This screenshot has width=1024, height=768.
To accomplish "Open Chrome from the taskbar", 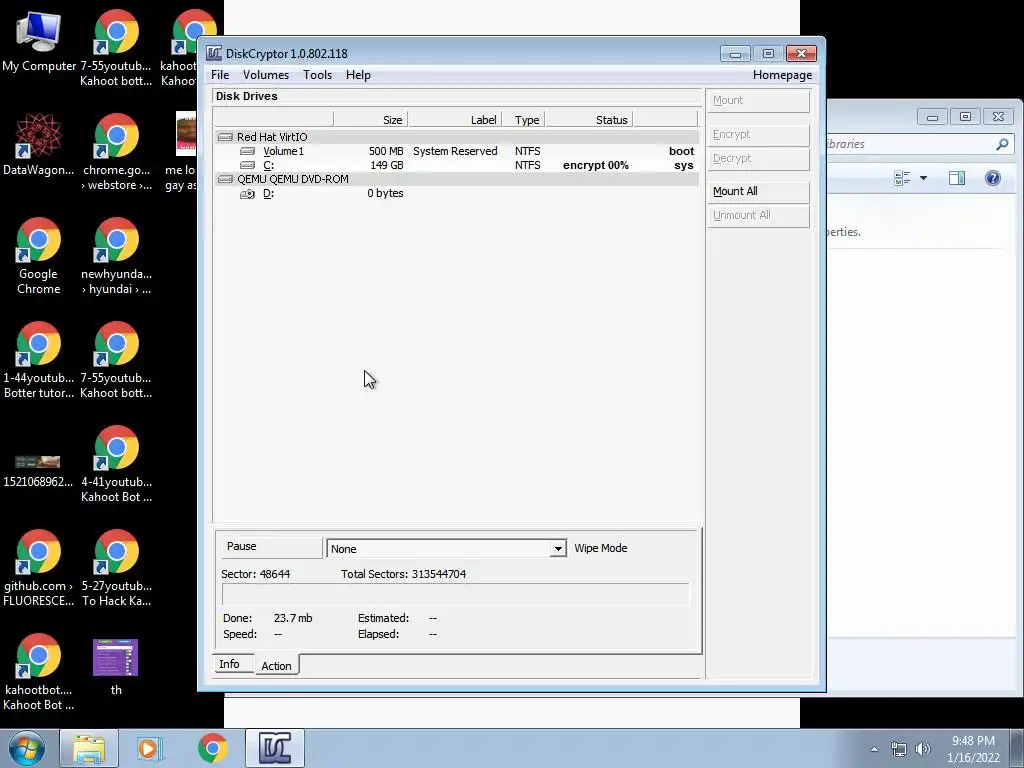I will pos(212,748).
